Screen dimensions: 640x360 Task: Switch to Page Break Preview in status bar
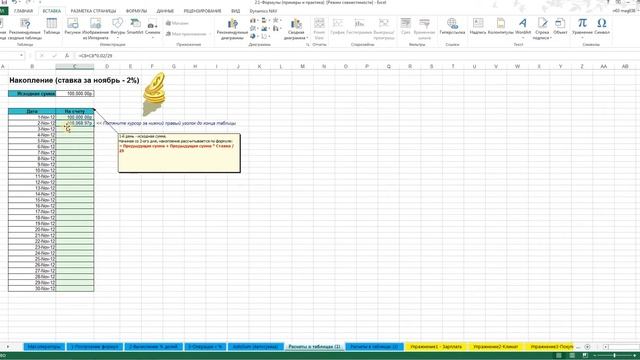585,356
